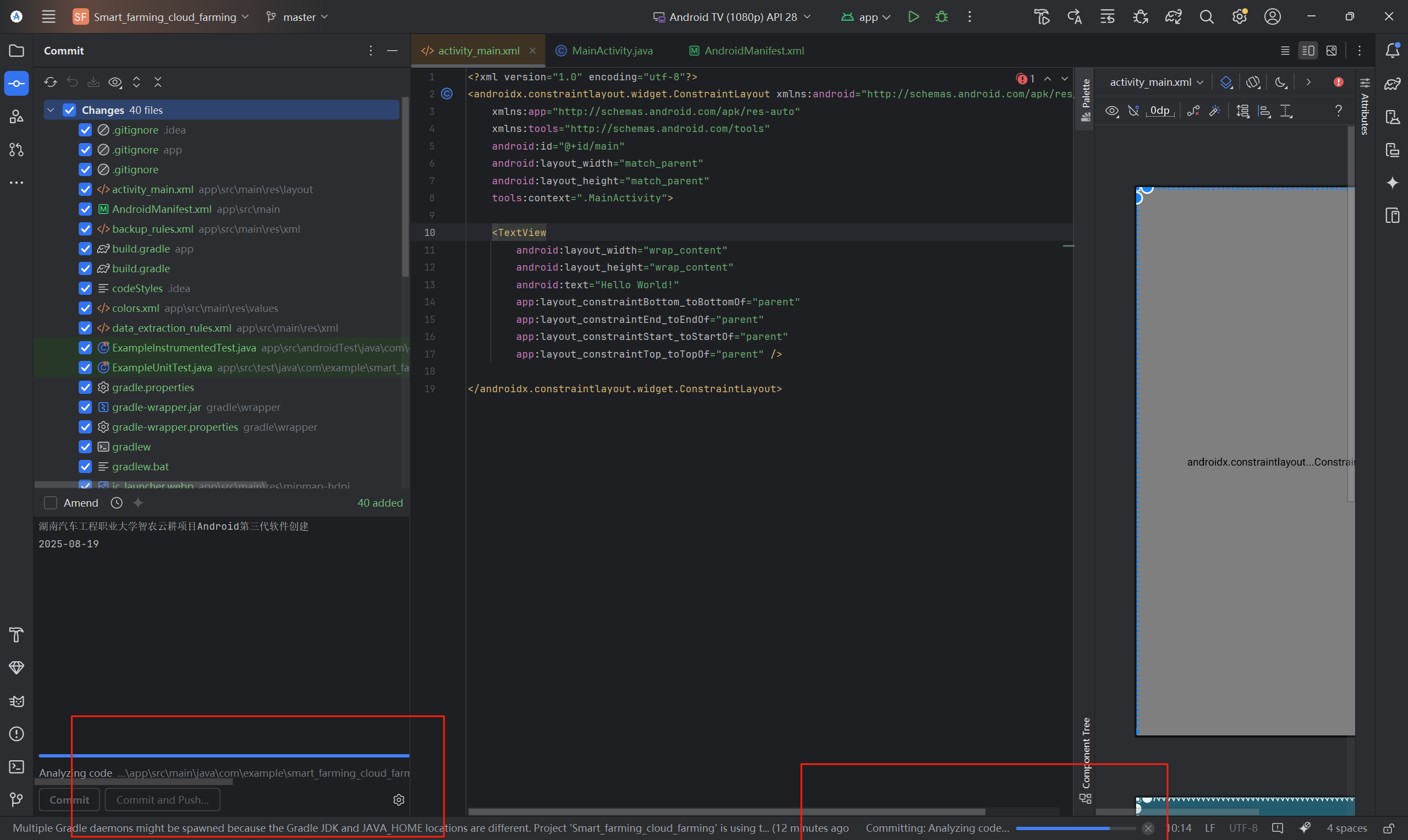The height and width of the screenshot is (840, 1408).
Task: Collapse the Changes 40 files node
Action: point(51,110)
